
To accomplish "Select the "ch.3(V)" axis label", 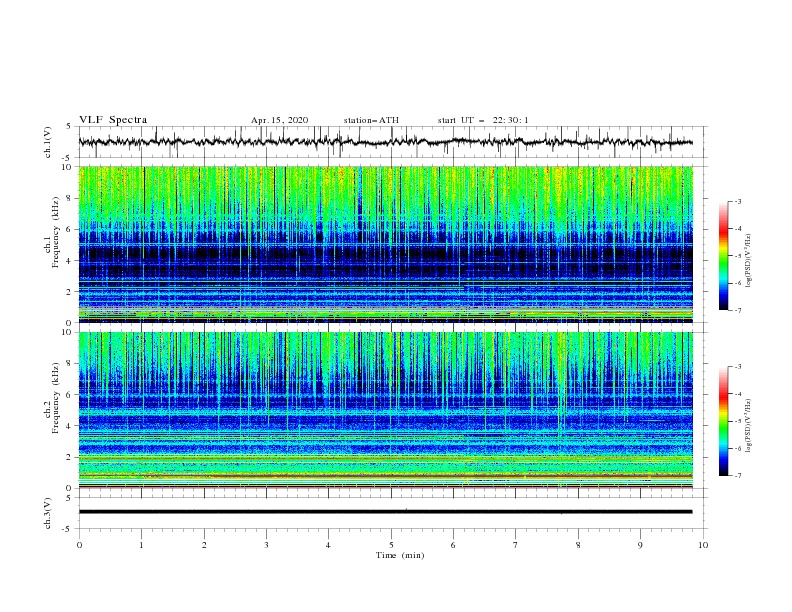I will point(48,513).
